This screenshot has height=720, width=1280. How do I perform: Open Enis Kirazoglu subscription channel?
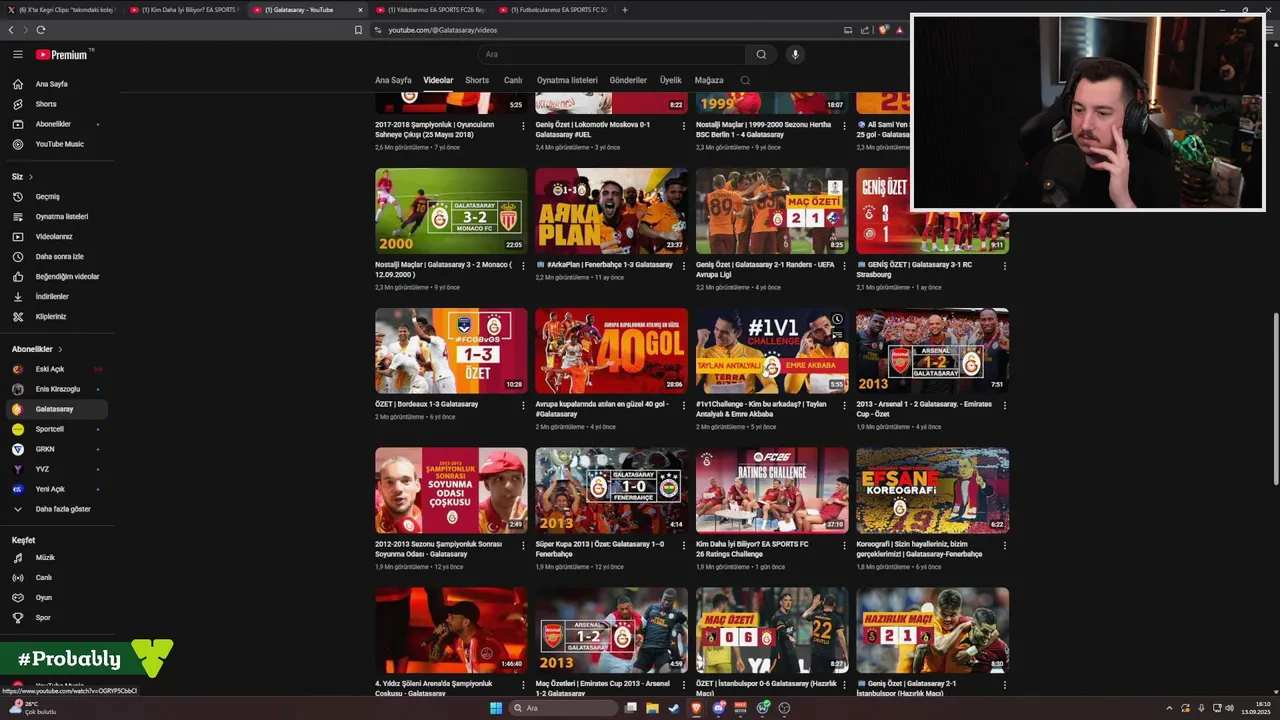click(54, 389)
